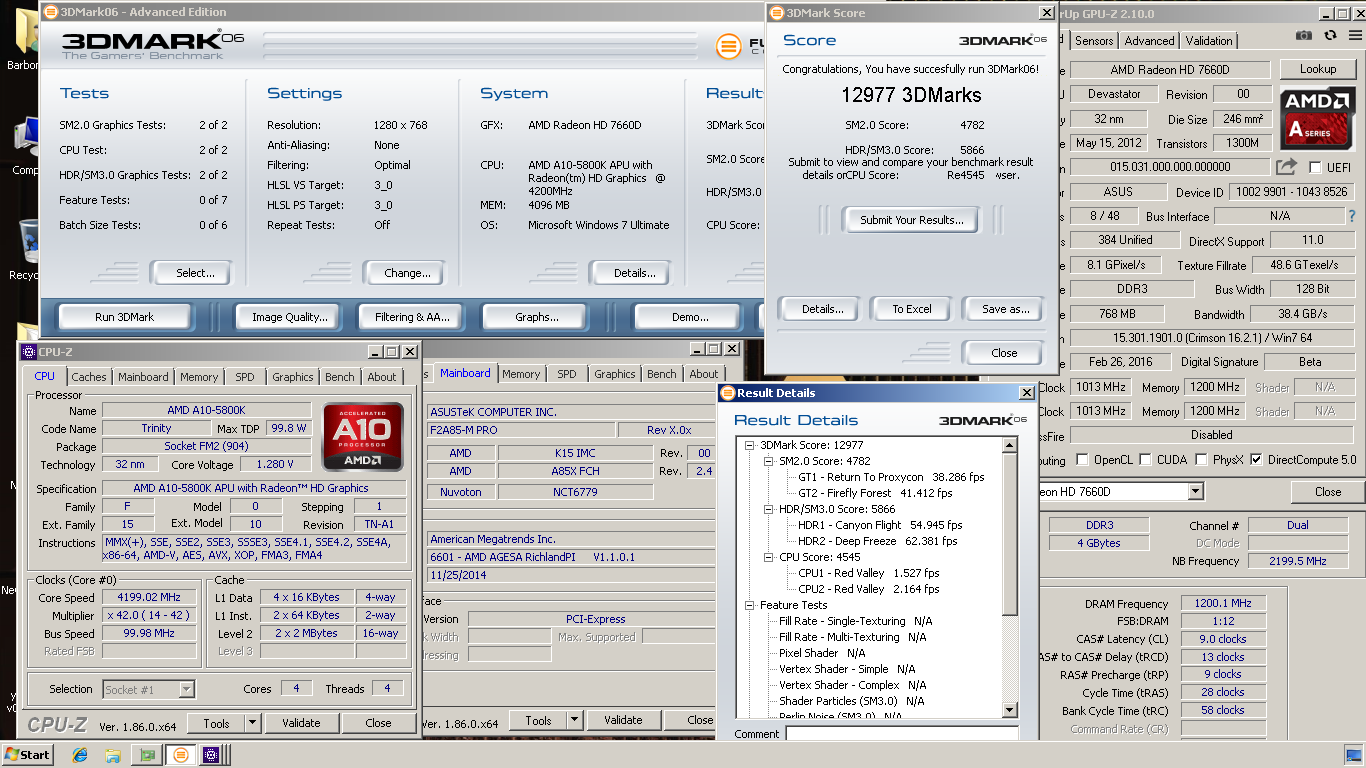1366x768 pixels.
Task: Click the 3DMark Score dialog title icon
Action: click(776, 13)
